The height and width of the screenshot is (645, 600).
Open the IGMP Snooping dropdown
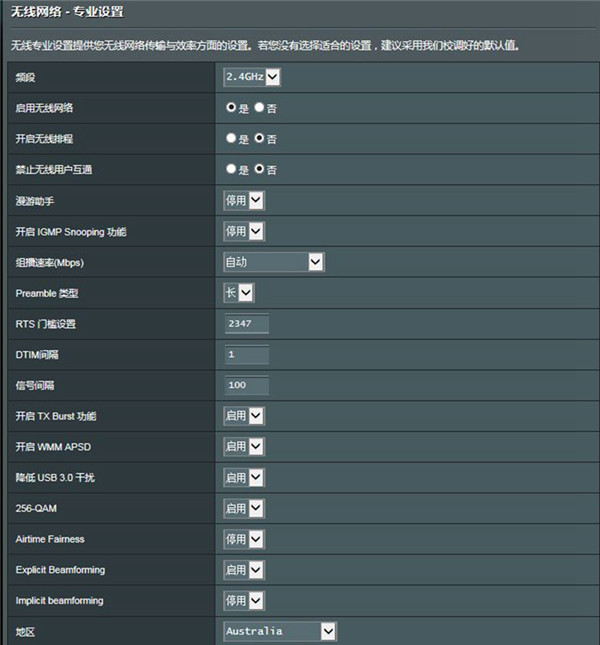[243, 231]
